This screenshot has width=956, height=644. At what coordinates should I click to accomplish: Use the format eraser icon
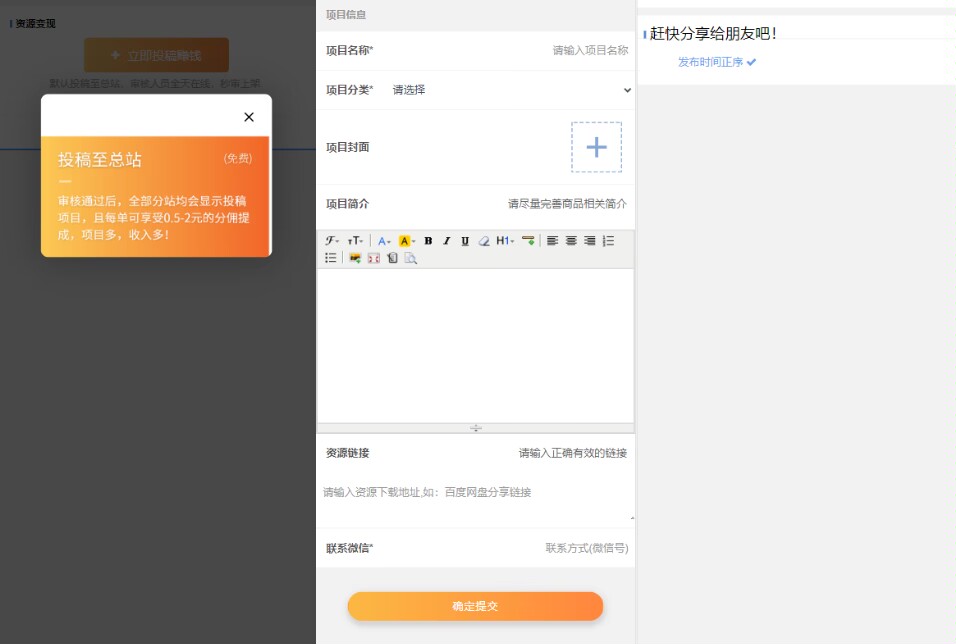[x=482, y=241]
